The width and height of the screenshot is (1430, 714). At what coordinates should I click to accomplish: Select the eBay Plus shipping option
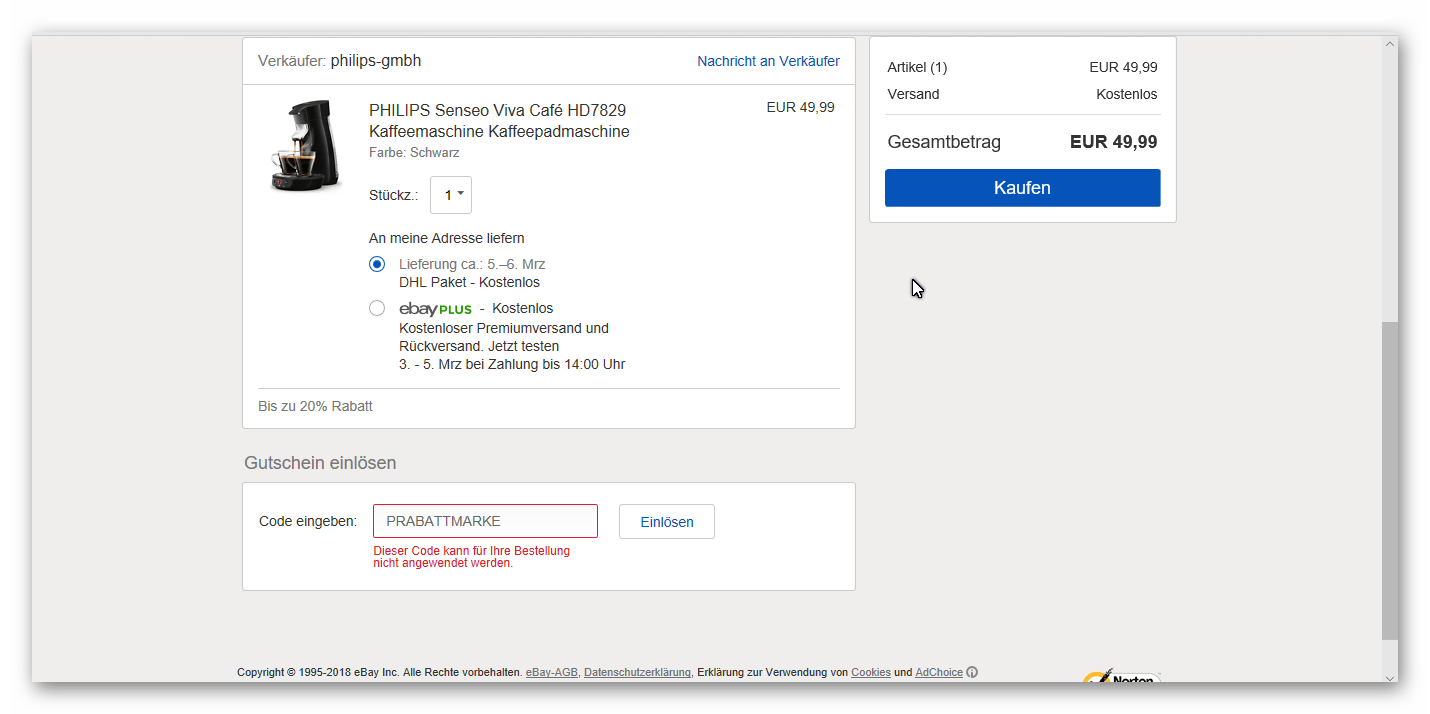(377, 308)
